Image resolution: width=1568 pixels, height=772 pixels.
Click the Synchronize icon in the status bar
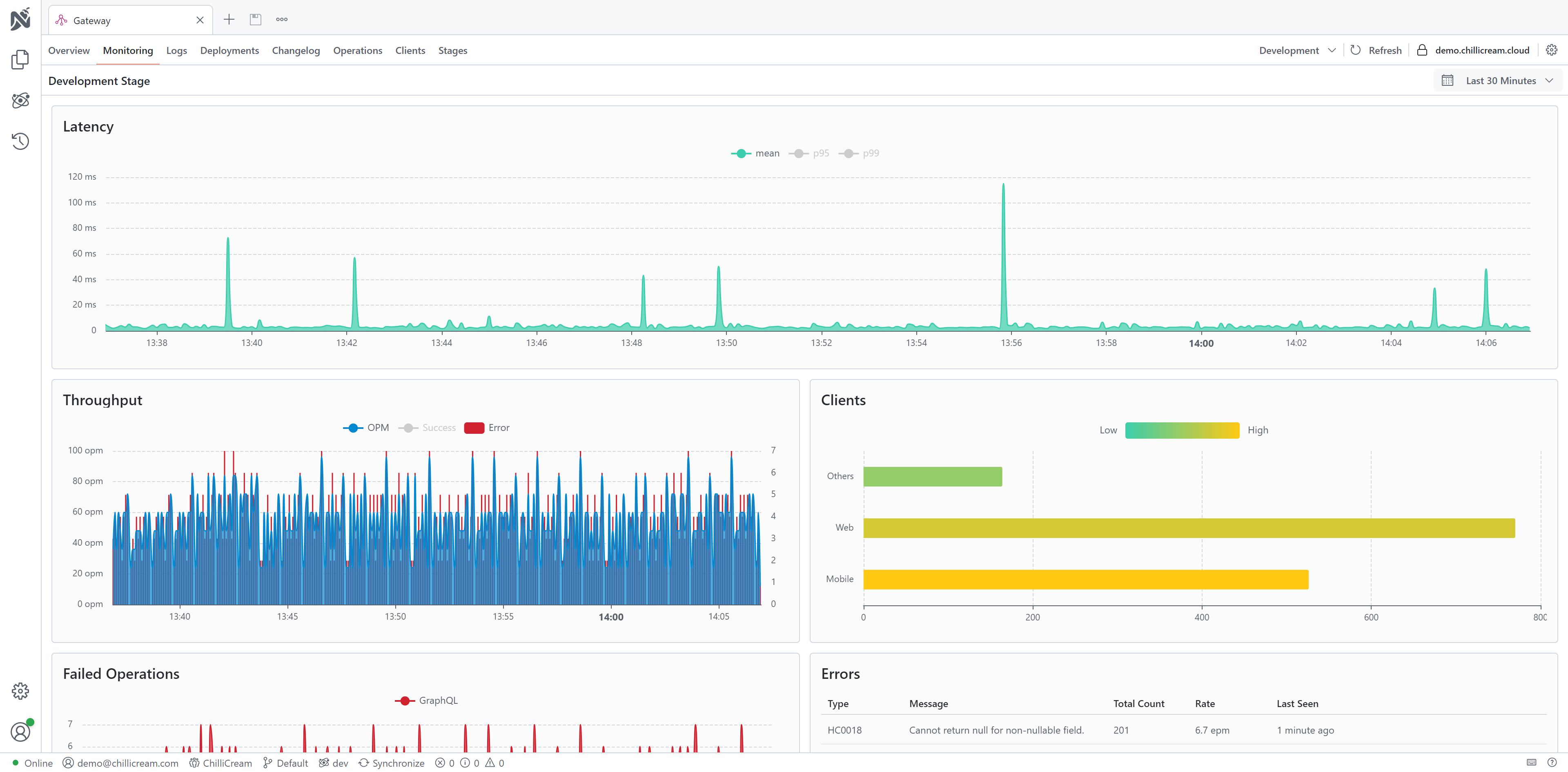click(363, 763)
